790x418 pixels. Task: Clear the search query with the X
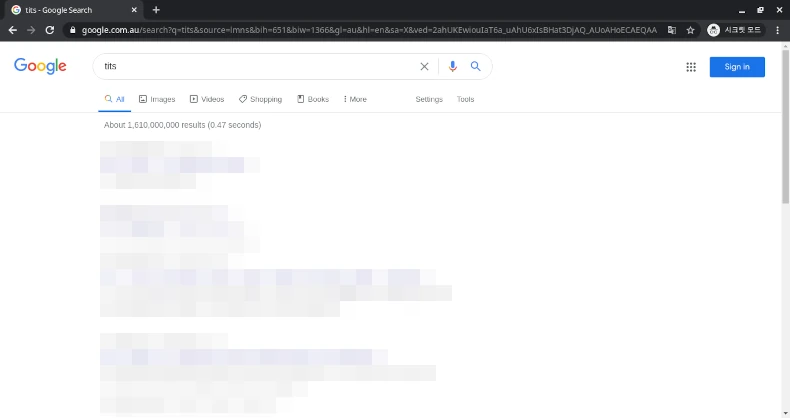tap(424, 66)
